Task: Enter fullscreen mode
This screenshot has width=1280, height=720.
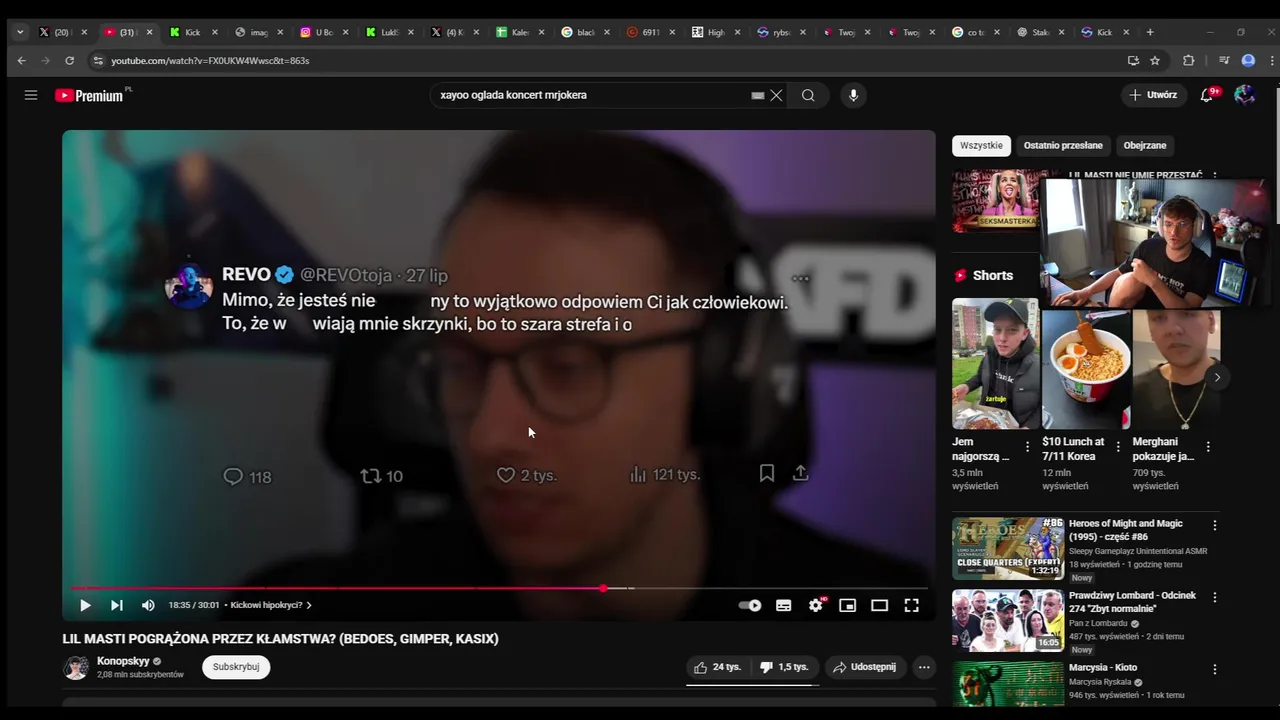Action: [x=912, y=605]
